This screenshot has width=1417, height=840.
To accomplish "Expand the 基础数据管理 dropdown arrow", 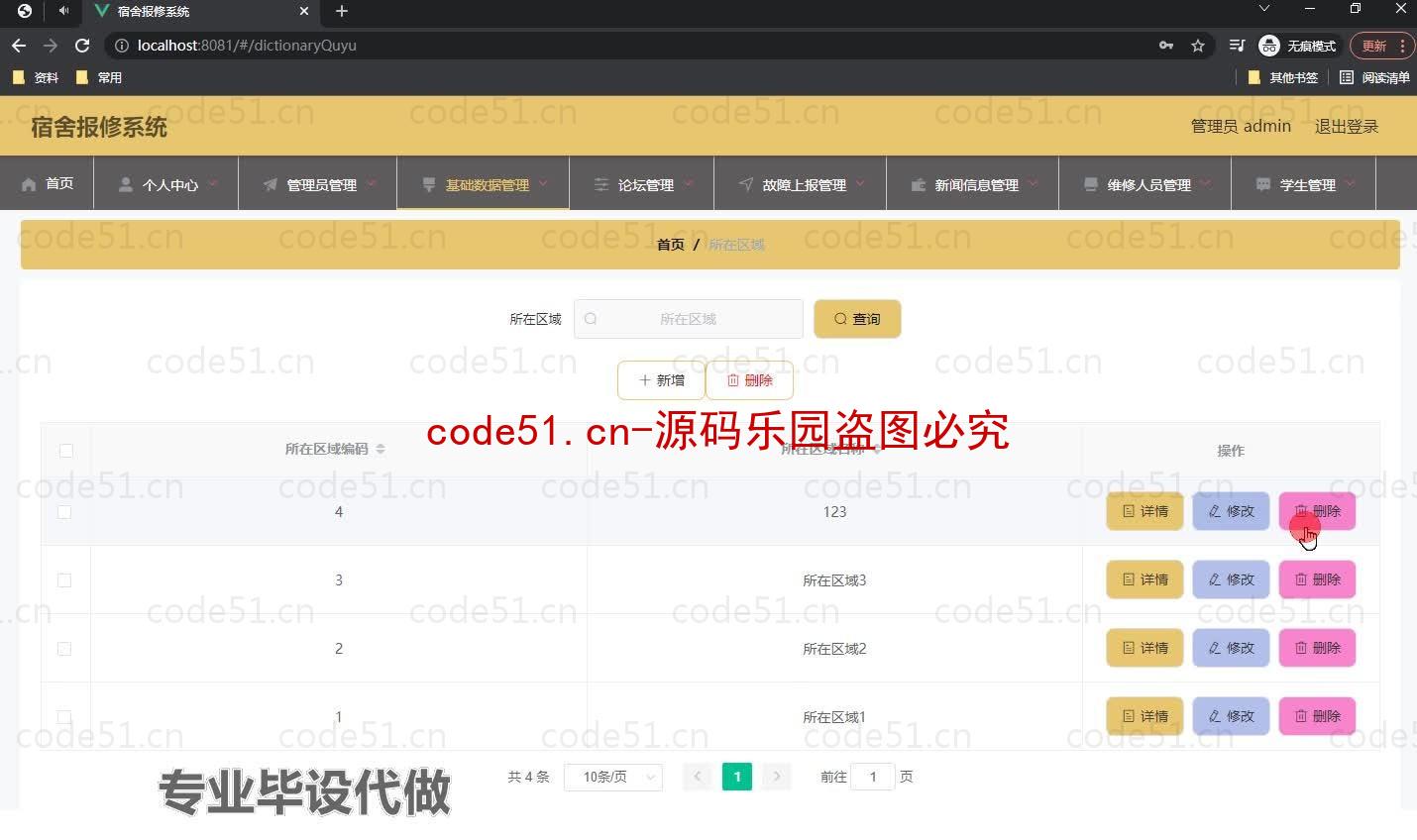I will (x=543, y=183).
